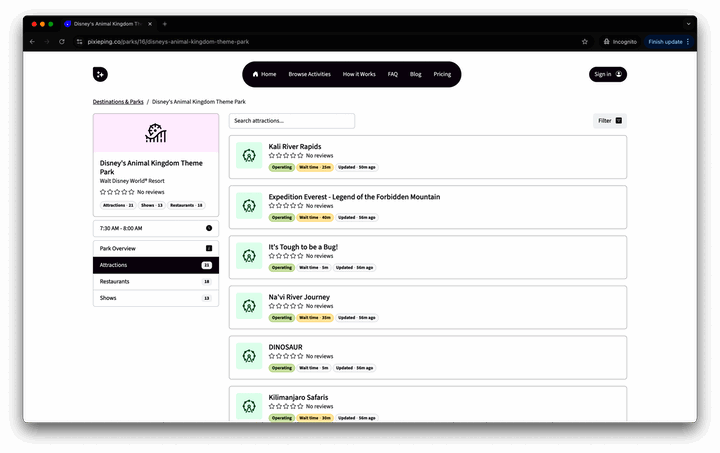Switch to the Restaurants tab
The height and width of the screenshot is (453, 720).
click(155, 282)
